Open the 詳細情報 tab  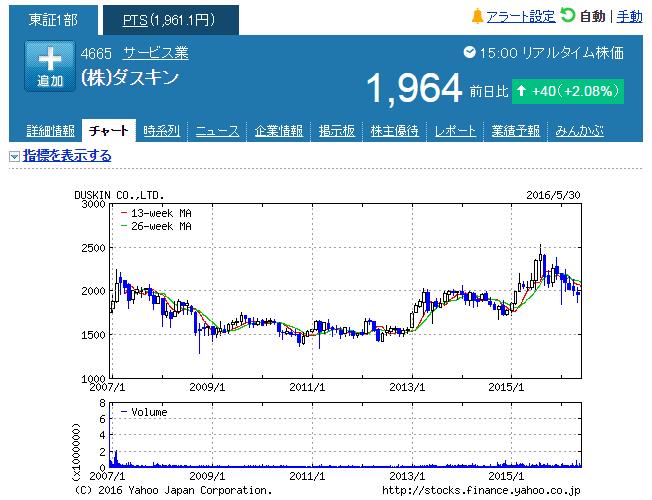point(51,131)
